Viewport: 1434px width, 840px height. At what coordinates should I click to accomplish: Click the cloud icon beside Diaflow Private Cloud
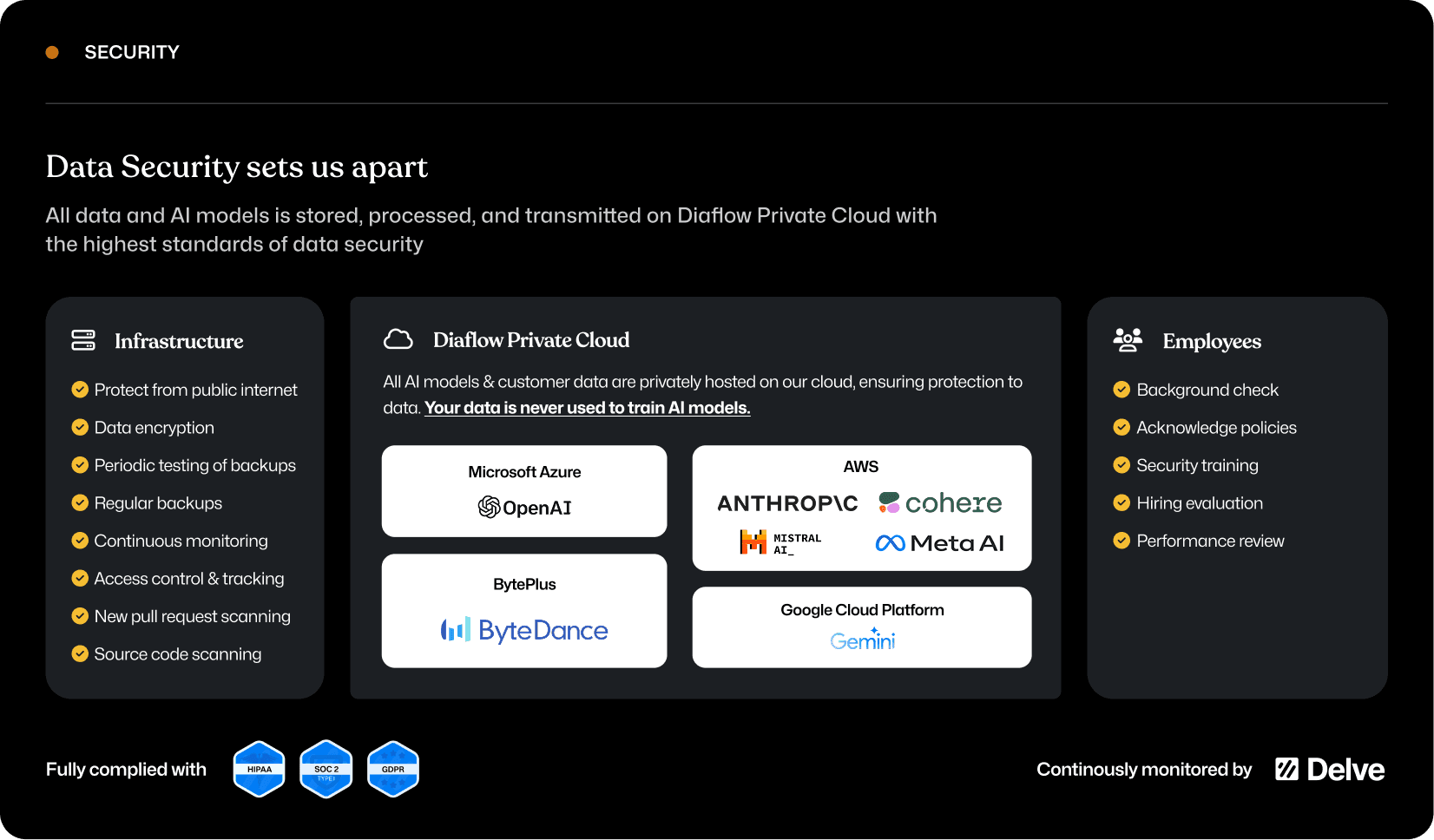point(398,339)
